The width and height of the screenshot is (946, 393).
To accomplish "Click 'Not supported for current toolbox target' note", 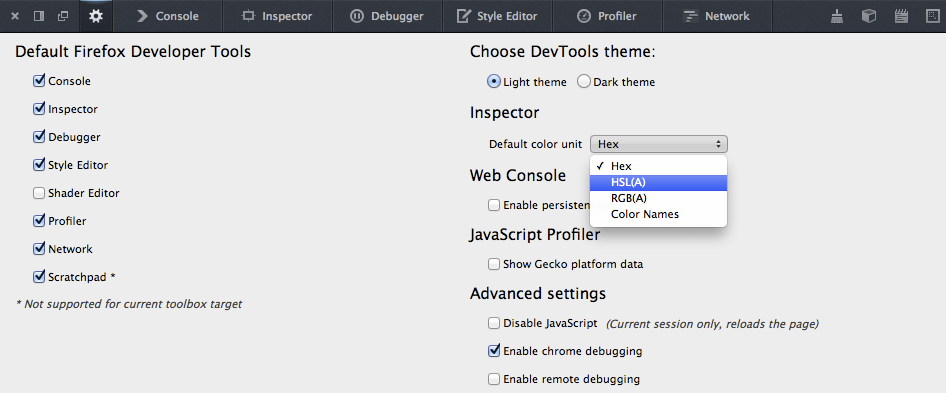I will point(129,304).
